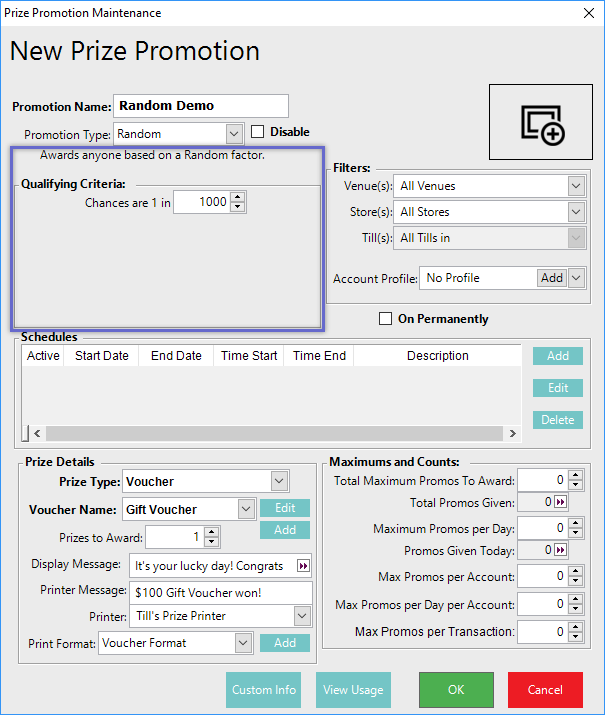Enable the Disable checkbox
The image size is (605, 715).
coord(257,132)
